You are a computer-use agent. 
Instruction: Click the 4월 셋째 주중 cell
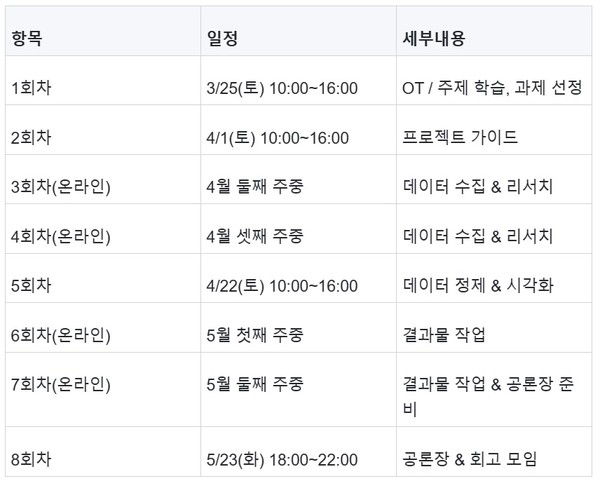[x=254, y=236]
